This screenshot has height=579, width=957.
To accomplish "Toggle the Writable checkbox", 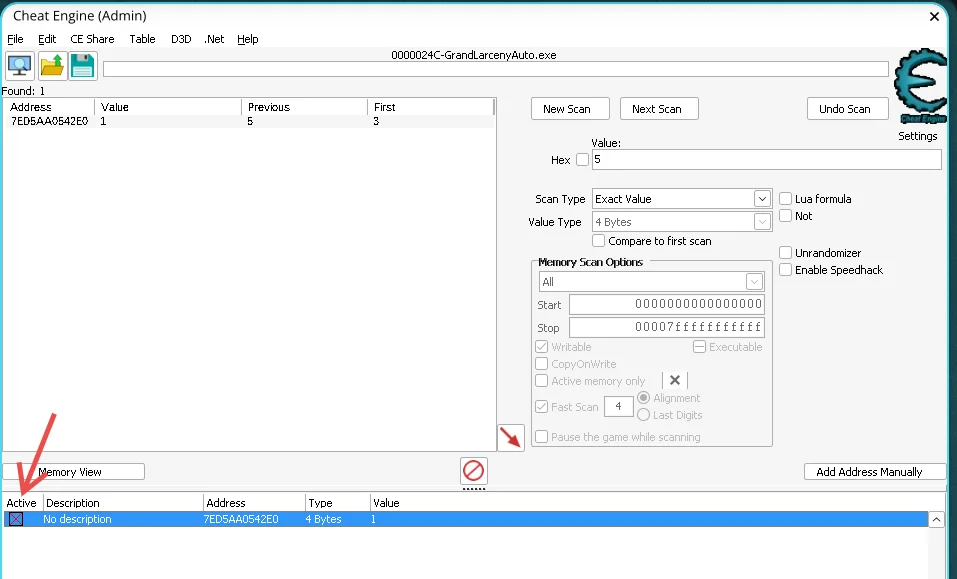I will tap(541, 347).
